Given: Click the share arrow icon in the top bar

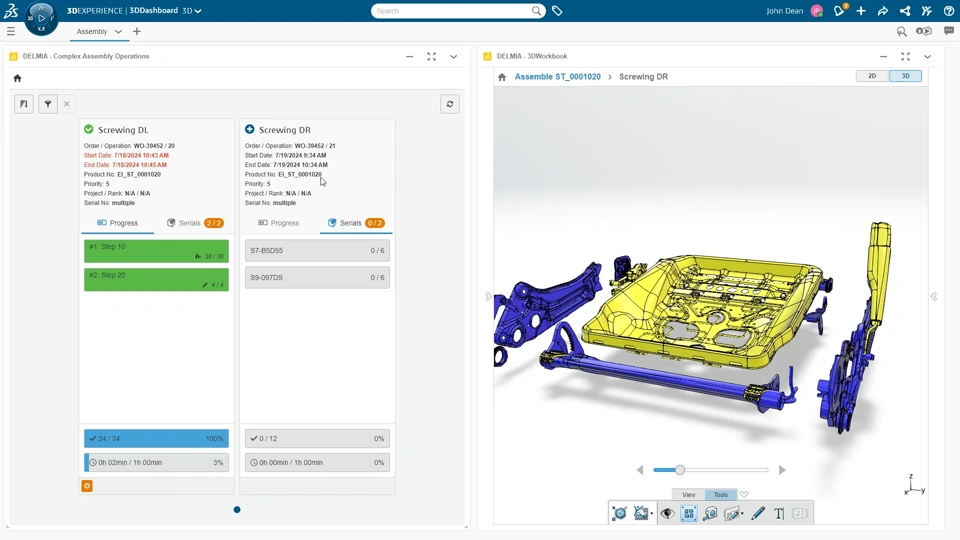Looking at the screenshot, I should pos(883,11).
